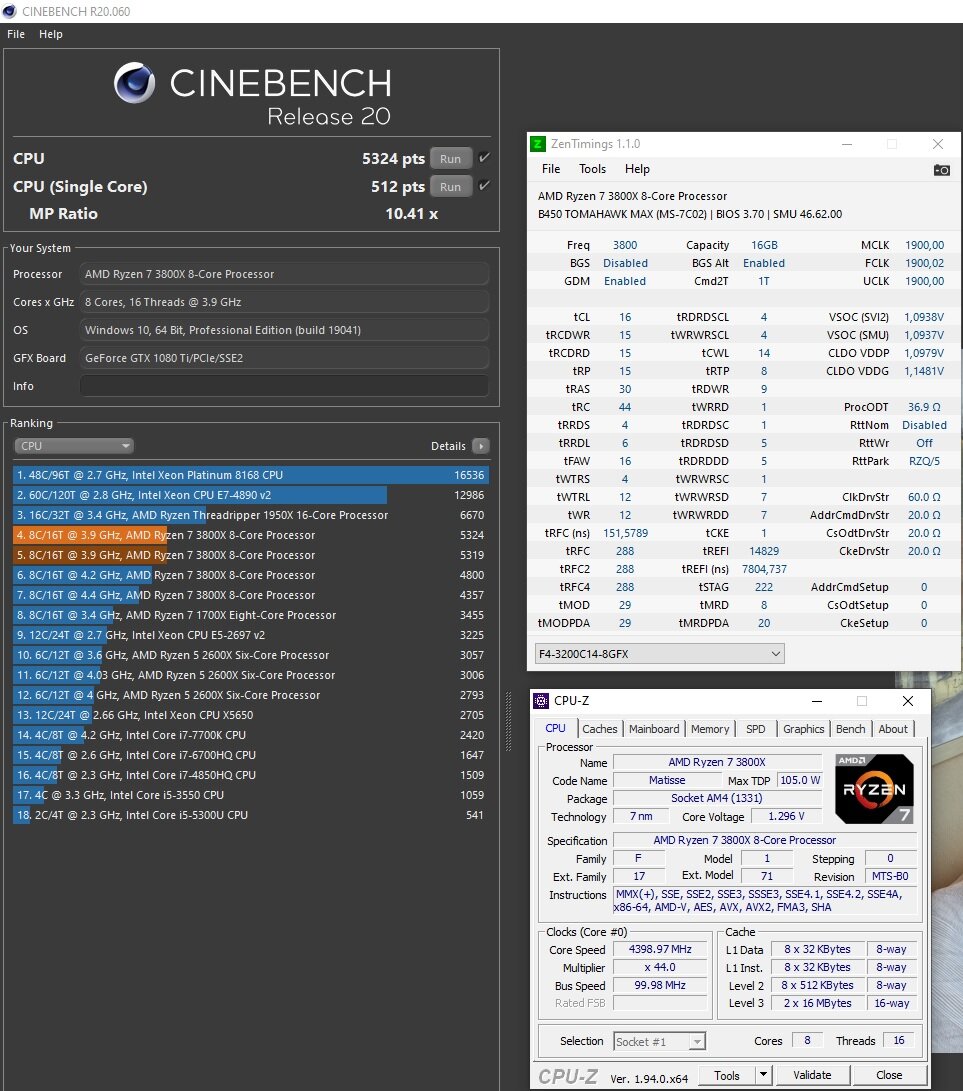Select the Core i7-7700K ranking row
963x1091 pixels.
pyautogui.click(x=250, y=735)
